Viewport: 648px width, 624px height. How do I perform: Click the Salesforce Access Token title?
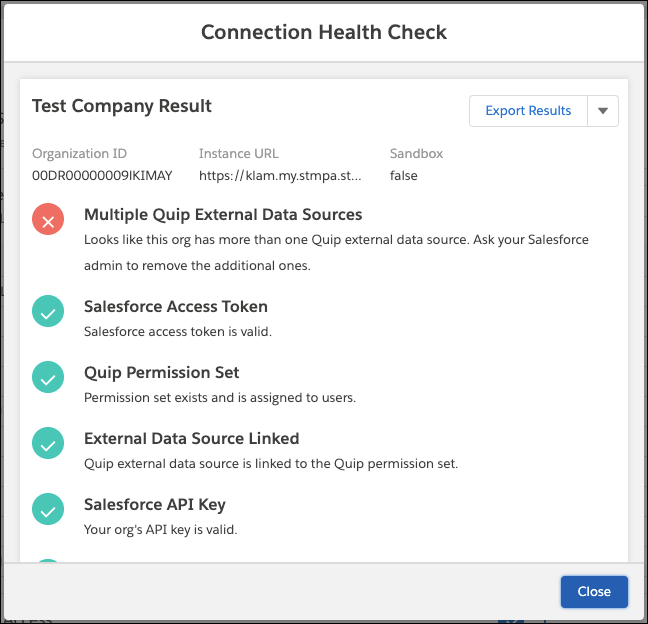click(176, 307)
